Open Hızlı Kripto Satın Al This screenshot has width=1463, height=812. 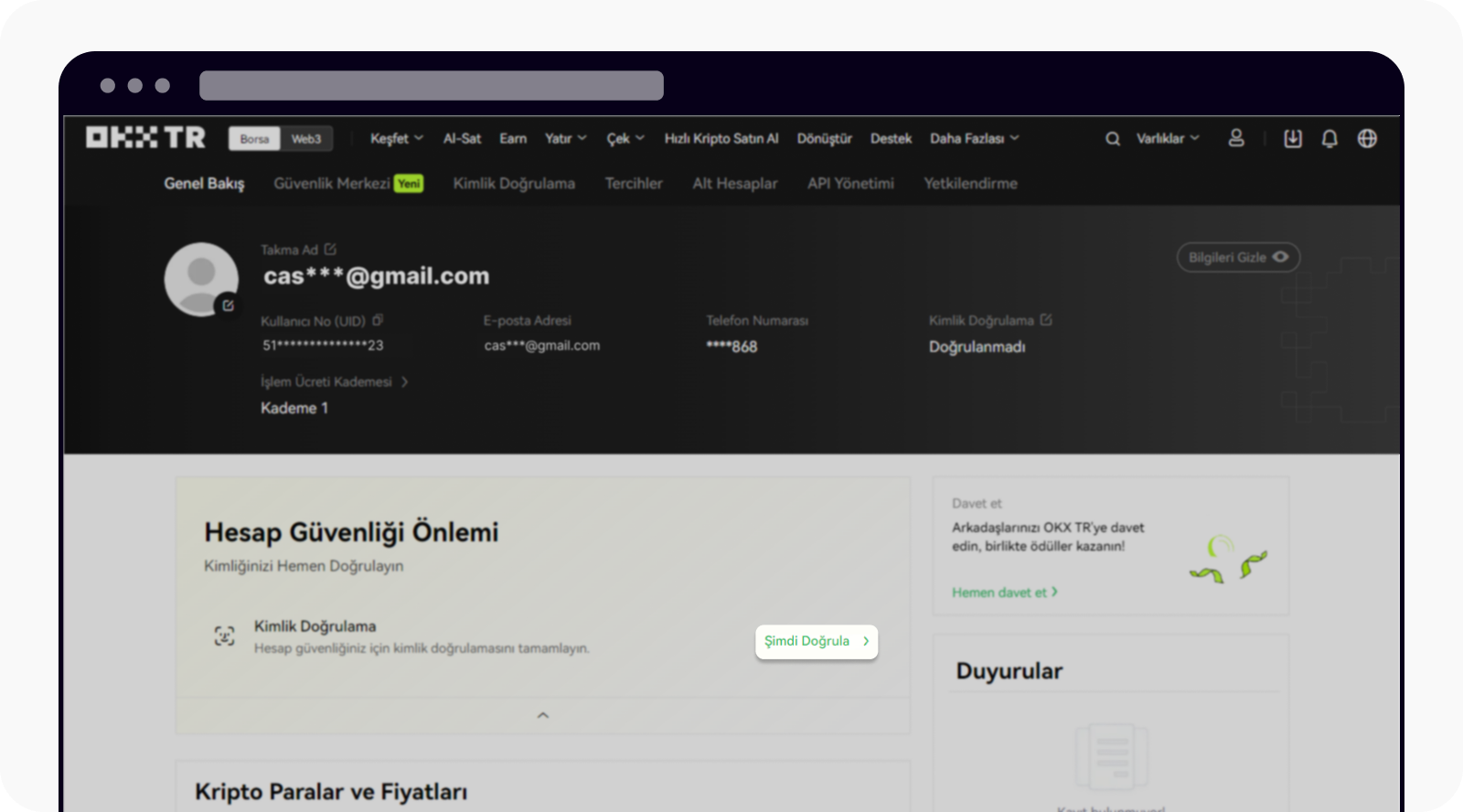pyautogui.click(x=721, y=138)
